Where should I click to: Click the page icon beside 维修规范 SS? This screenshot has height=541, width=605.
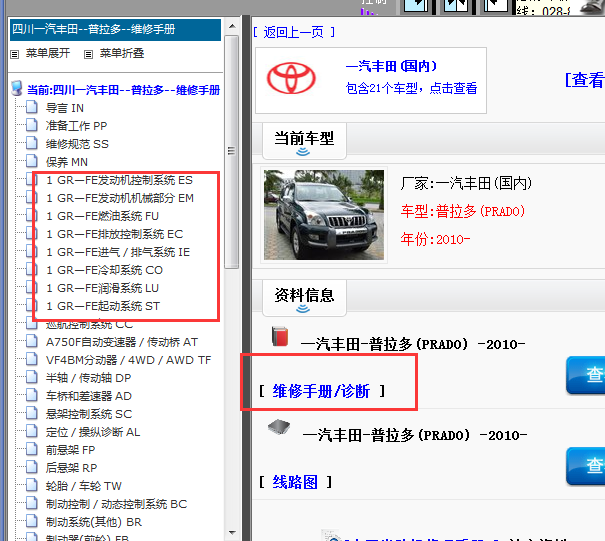[32, 143]
